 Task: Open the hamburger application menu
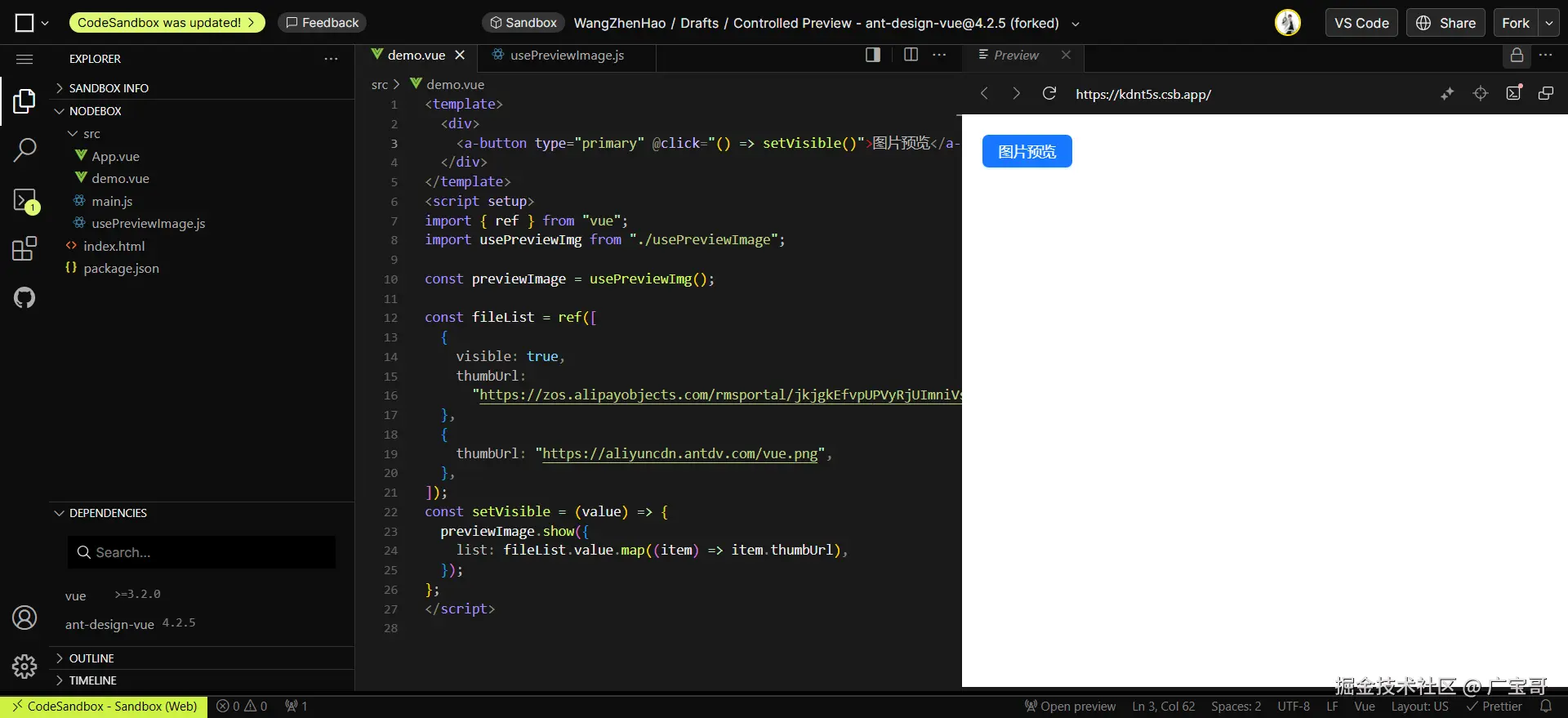pyautogui.click(x=24, y=59)
